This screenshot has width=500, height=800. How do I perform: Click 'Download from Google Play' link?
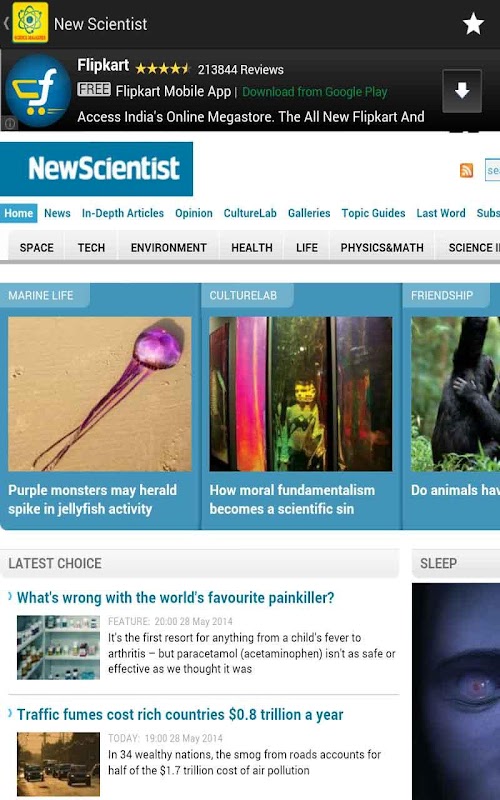[x=314, y=92]
